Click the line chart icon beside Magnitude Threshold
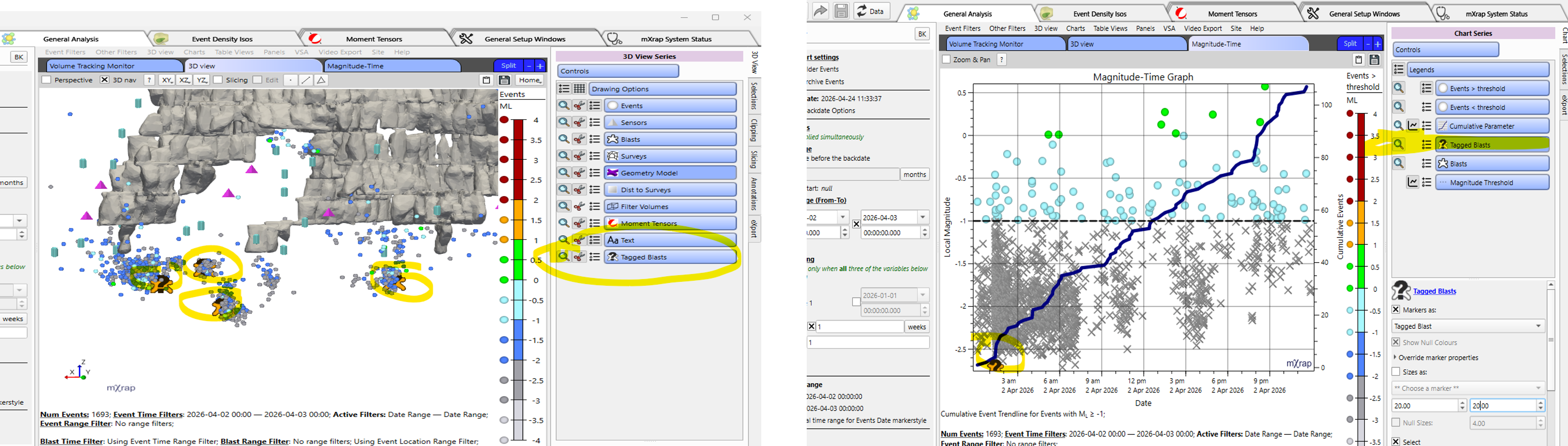Screen dimensions: 1568x446 1413,183
